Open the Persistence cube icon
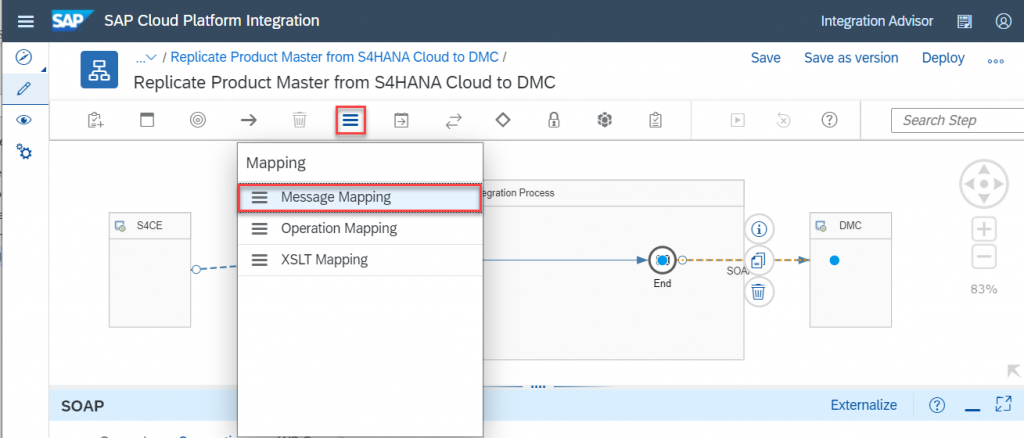The height and width of the screenshot is (438, 1024). (x=605, y=120)
